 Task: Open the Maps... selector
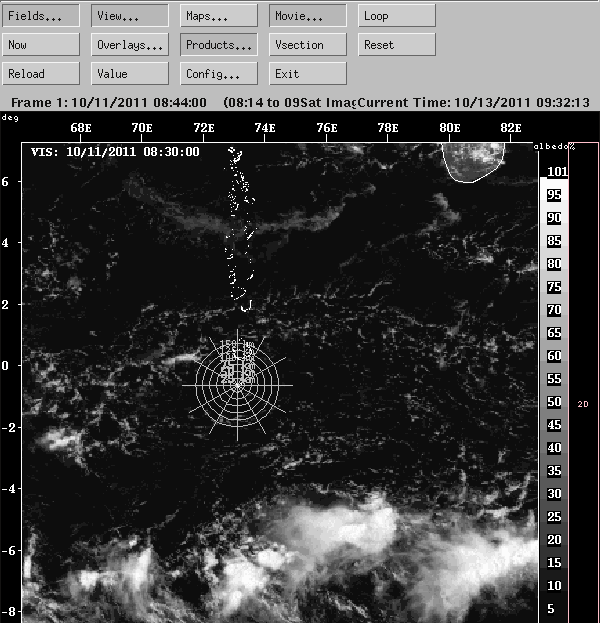tap(219, 16)
